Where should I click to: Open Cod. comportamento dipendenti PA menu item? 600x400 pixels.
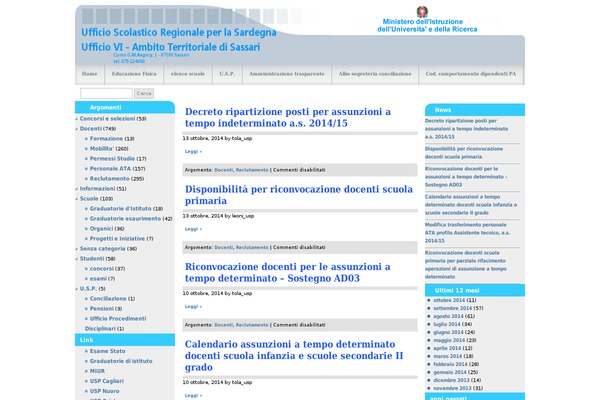point(471,74)
